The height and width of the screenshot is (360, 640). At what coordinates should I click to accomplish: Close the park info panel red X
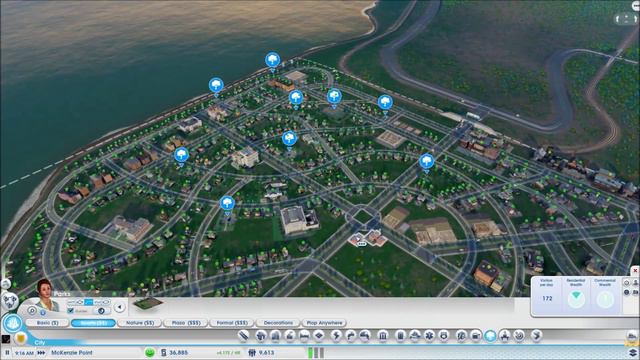pyautogui.click(x=635, y=271)
